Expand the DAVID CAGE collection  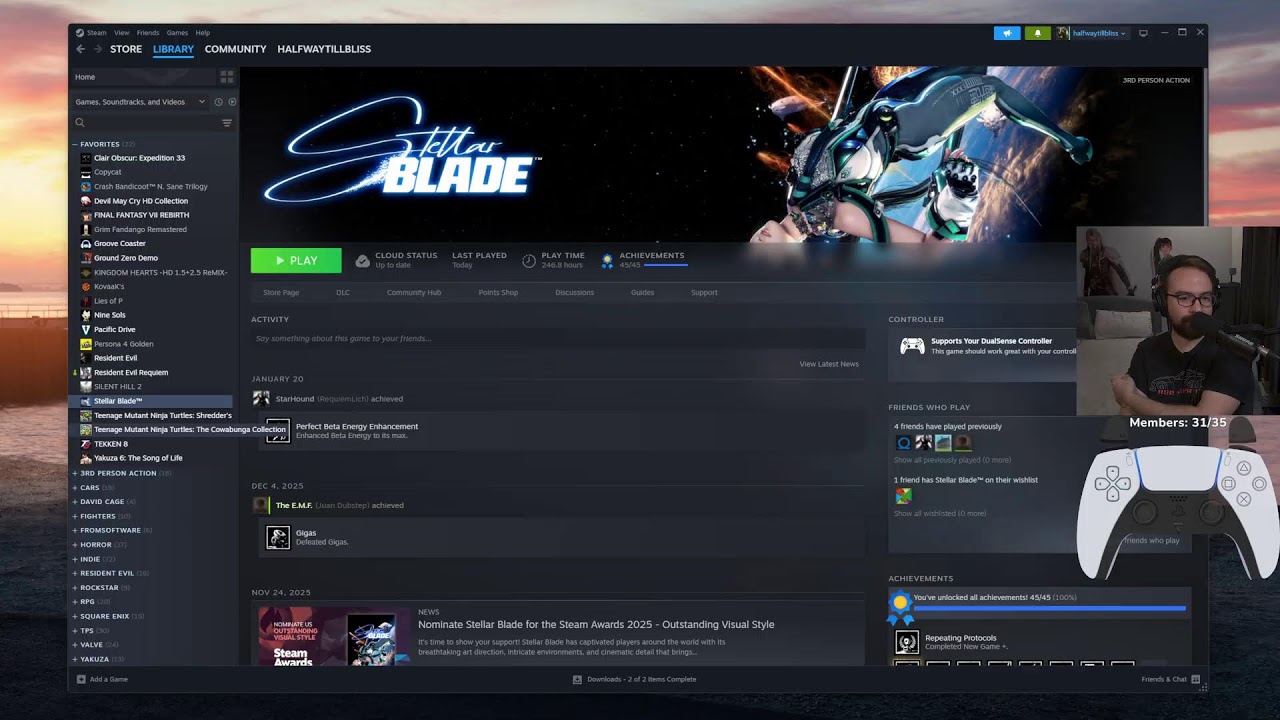click(74, 502)
